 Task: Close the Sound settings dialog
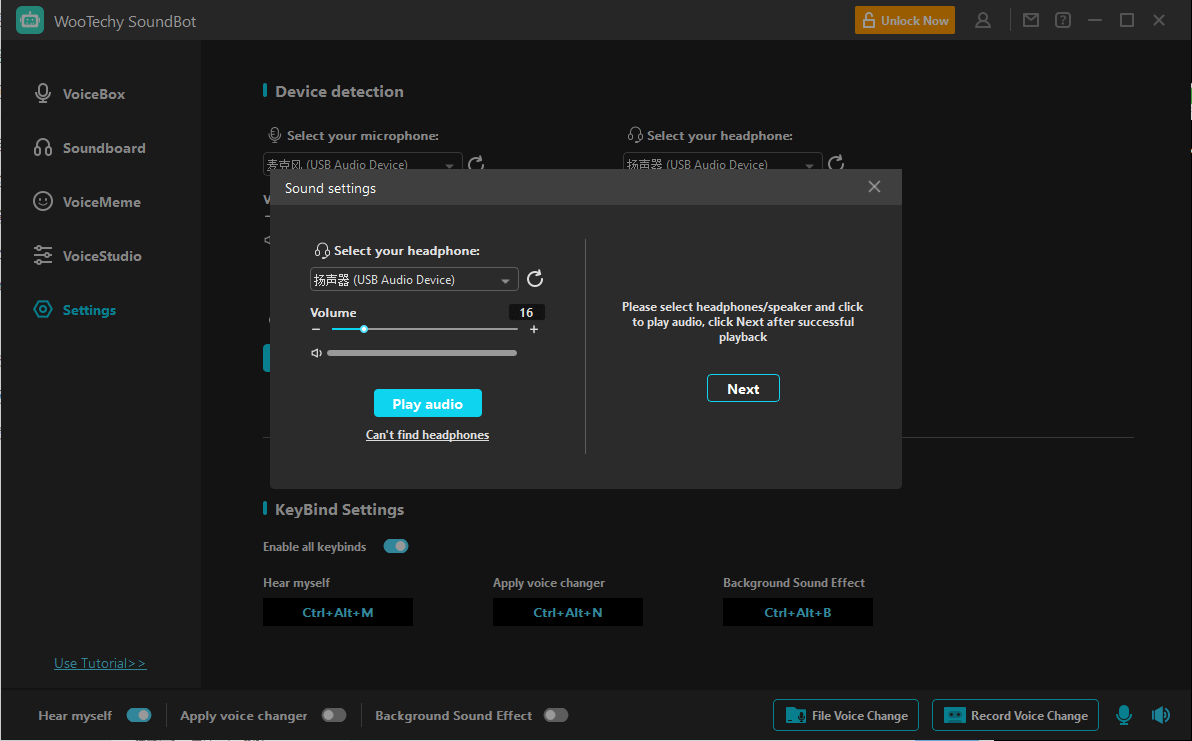pos(874,187)
